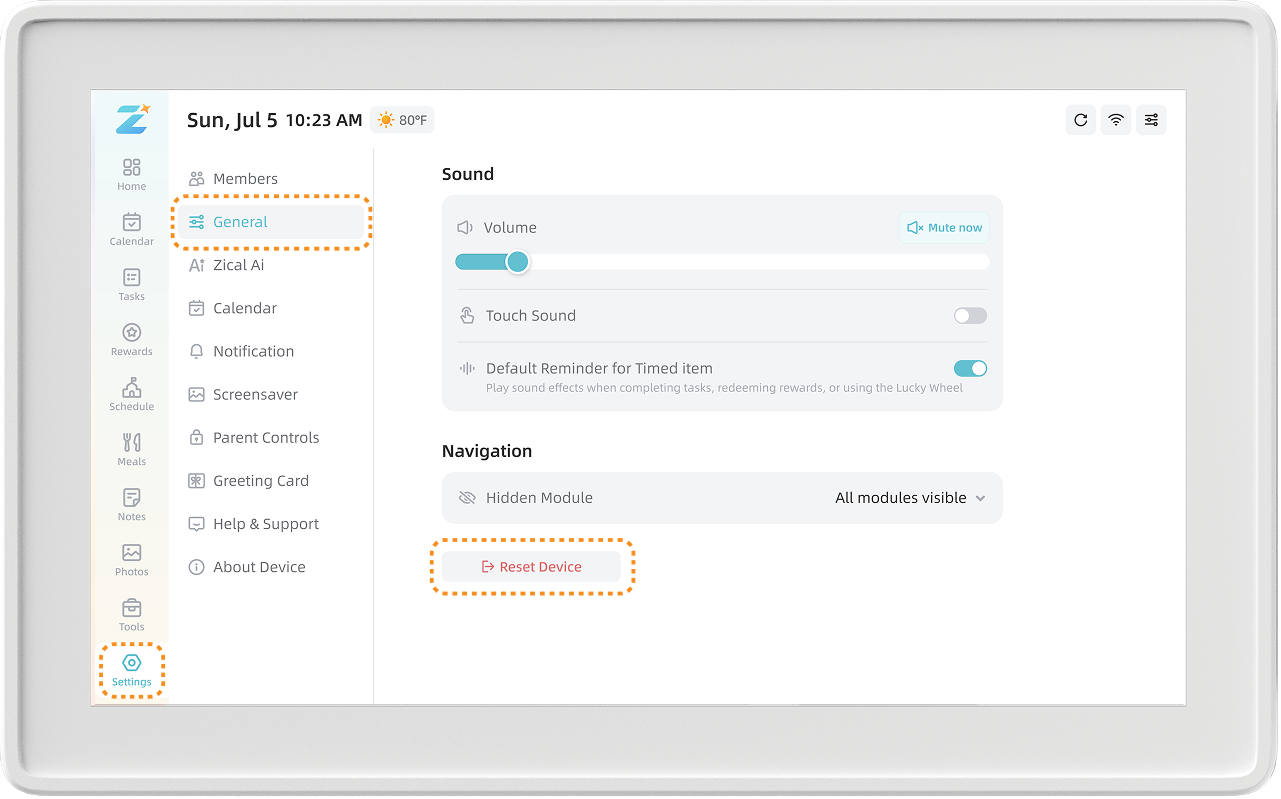Click the refresh icon in top bar

click(1080, 120)
